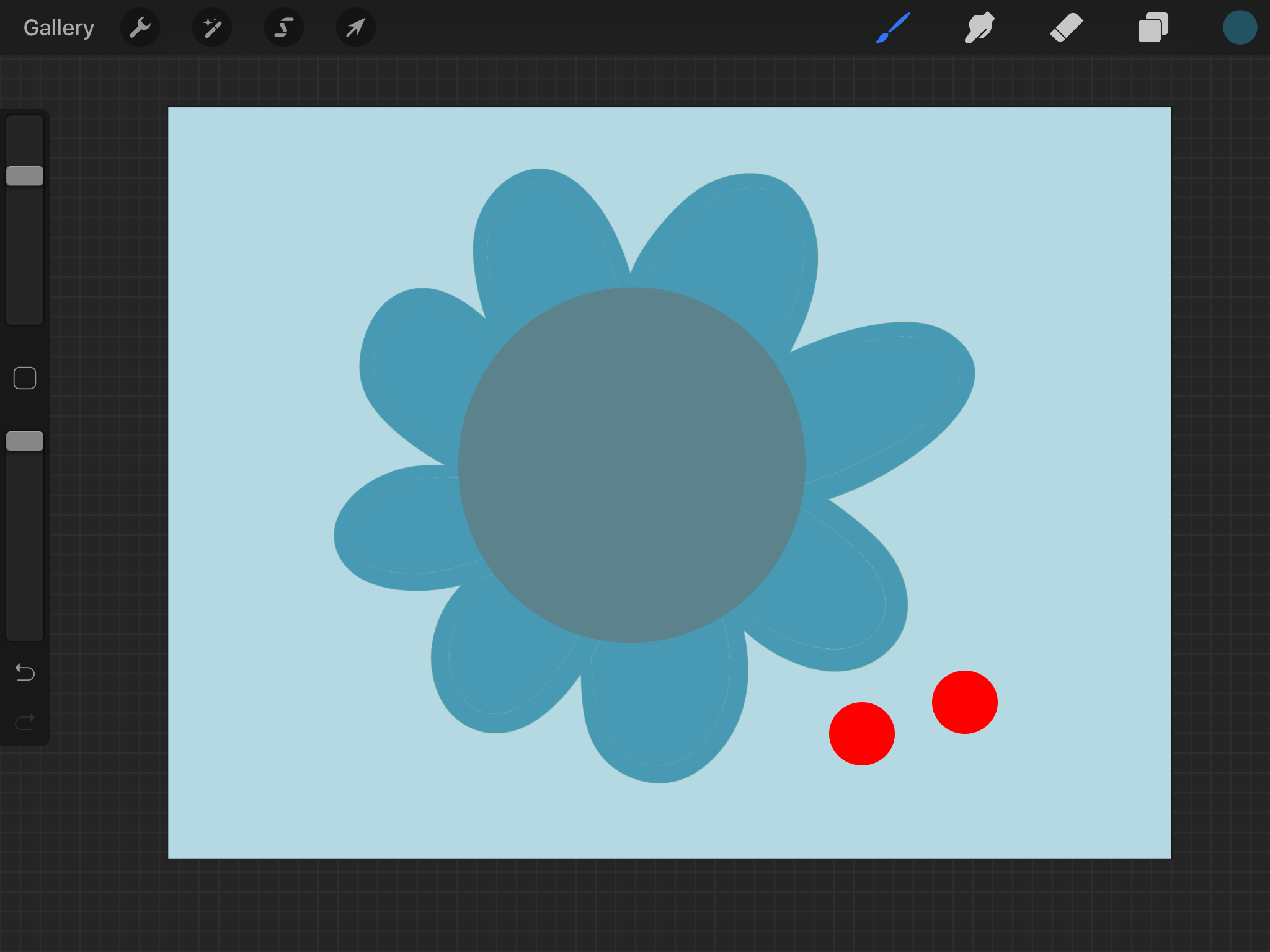Open the Actions wrench menu
The image size is (1270, 952).
[x=140, y=28]
